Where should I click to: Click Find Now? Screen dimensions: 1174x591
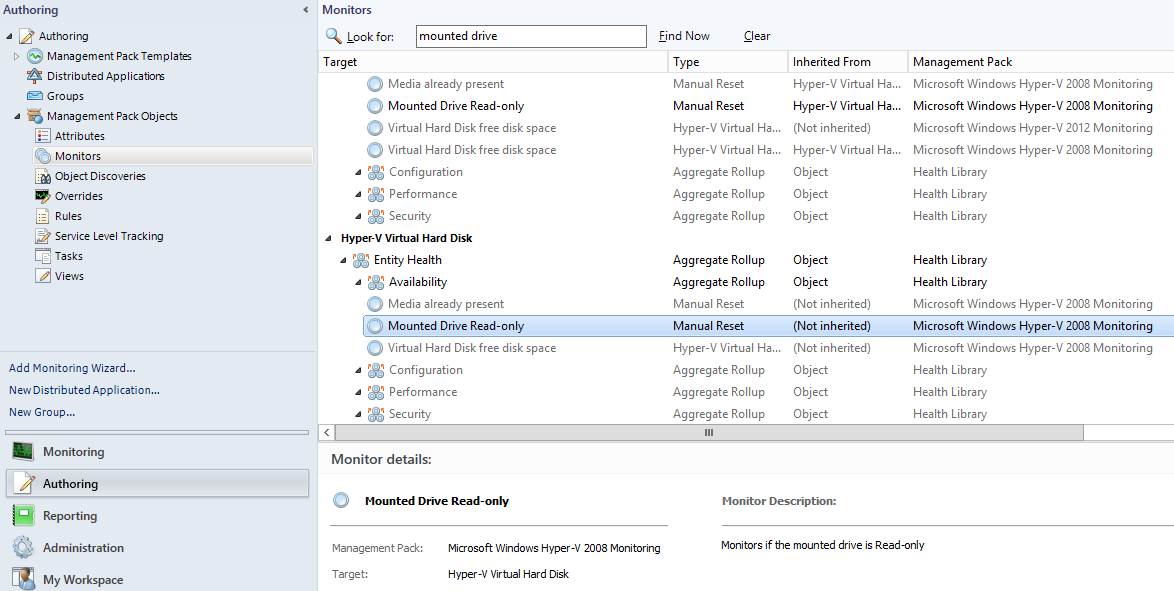(x=684, y=36)
